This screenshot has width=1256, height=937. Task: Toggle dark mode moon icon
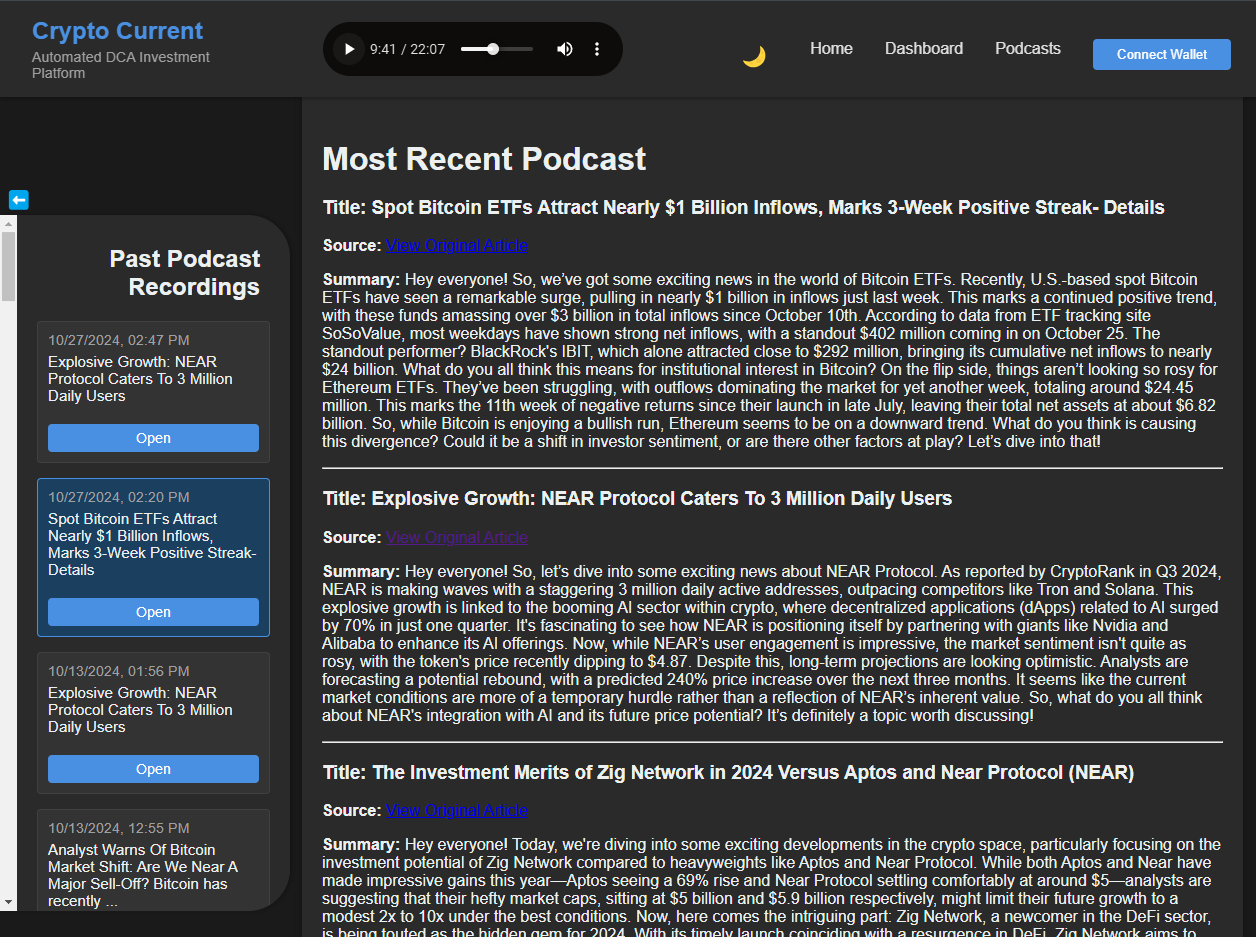pos(754,57)
